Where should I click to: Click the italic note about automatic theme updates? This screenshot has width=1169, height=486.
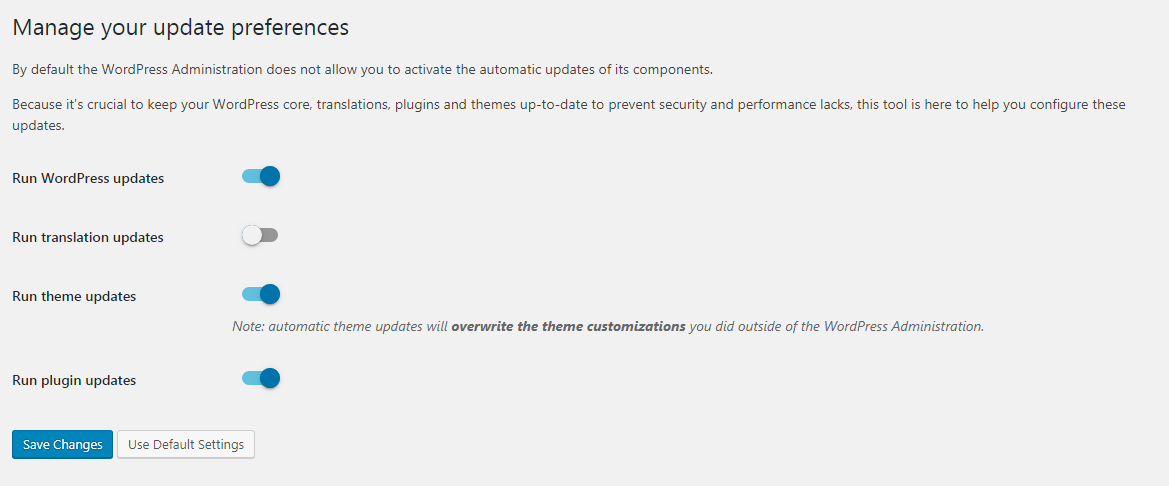point(608,326)
